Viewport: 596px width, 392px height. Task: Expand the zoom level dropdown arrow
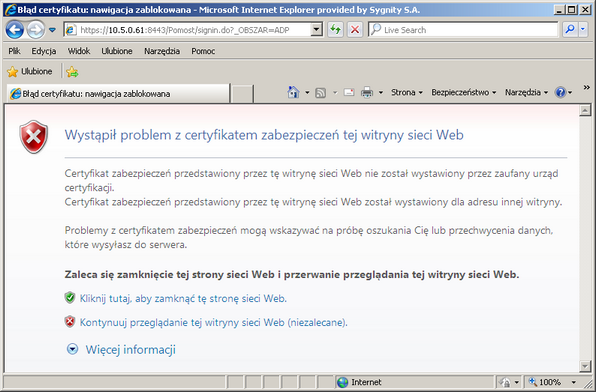tap(574, 382)
